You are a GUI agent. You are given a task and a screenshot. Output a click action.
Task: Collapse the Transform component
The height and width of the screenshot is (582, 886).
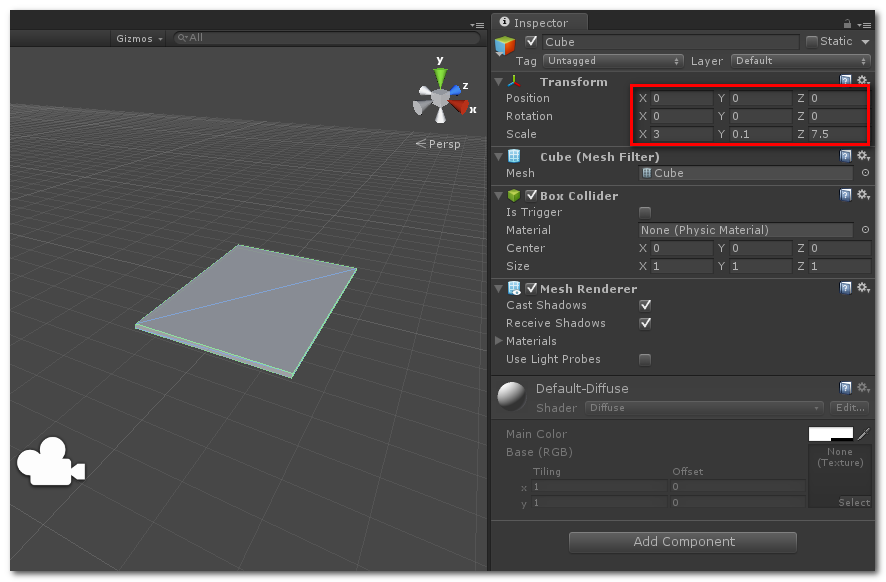coord(498,82)
